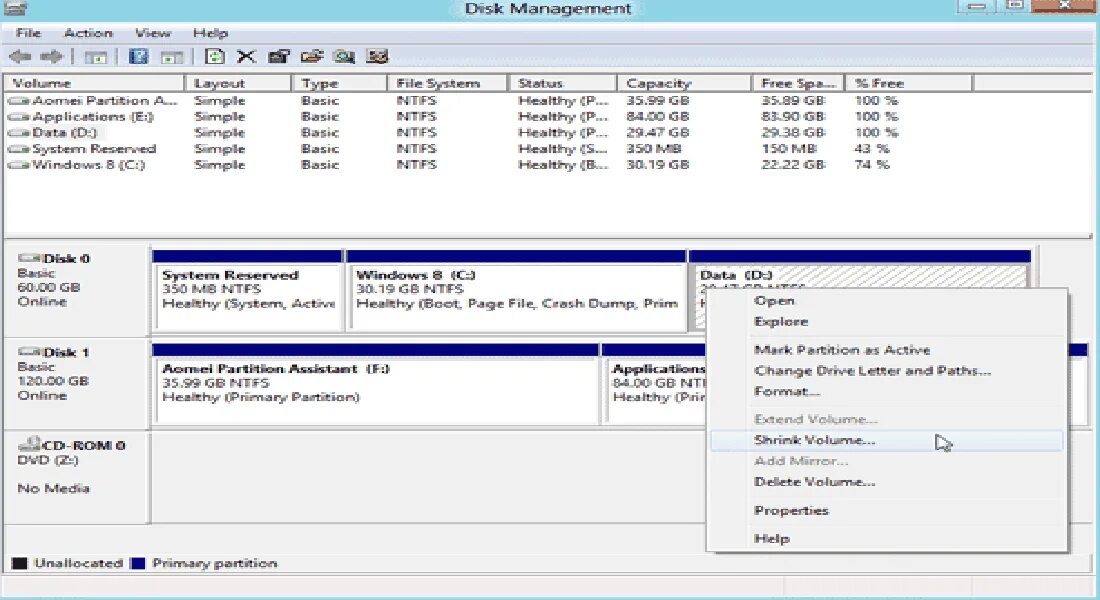Screen dimensions: 1100x600
Task: Click the black Unallocated legend swatch
Action: click(20, 563)
